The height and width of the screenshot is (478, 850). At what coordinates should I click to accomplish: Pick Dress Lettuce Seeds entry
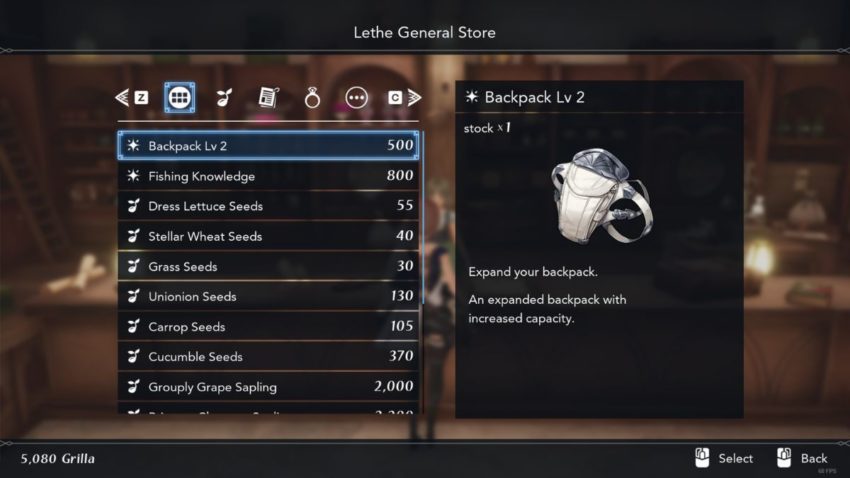tap(268, 206)
